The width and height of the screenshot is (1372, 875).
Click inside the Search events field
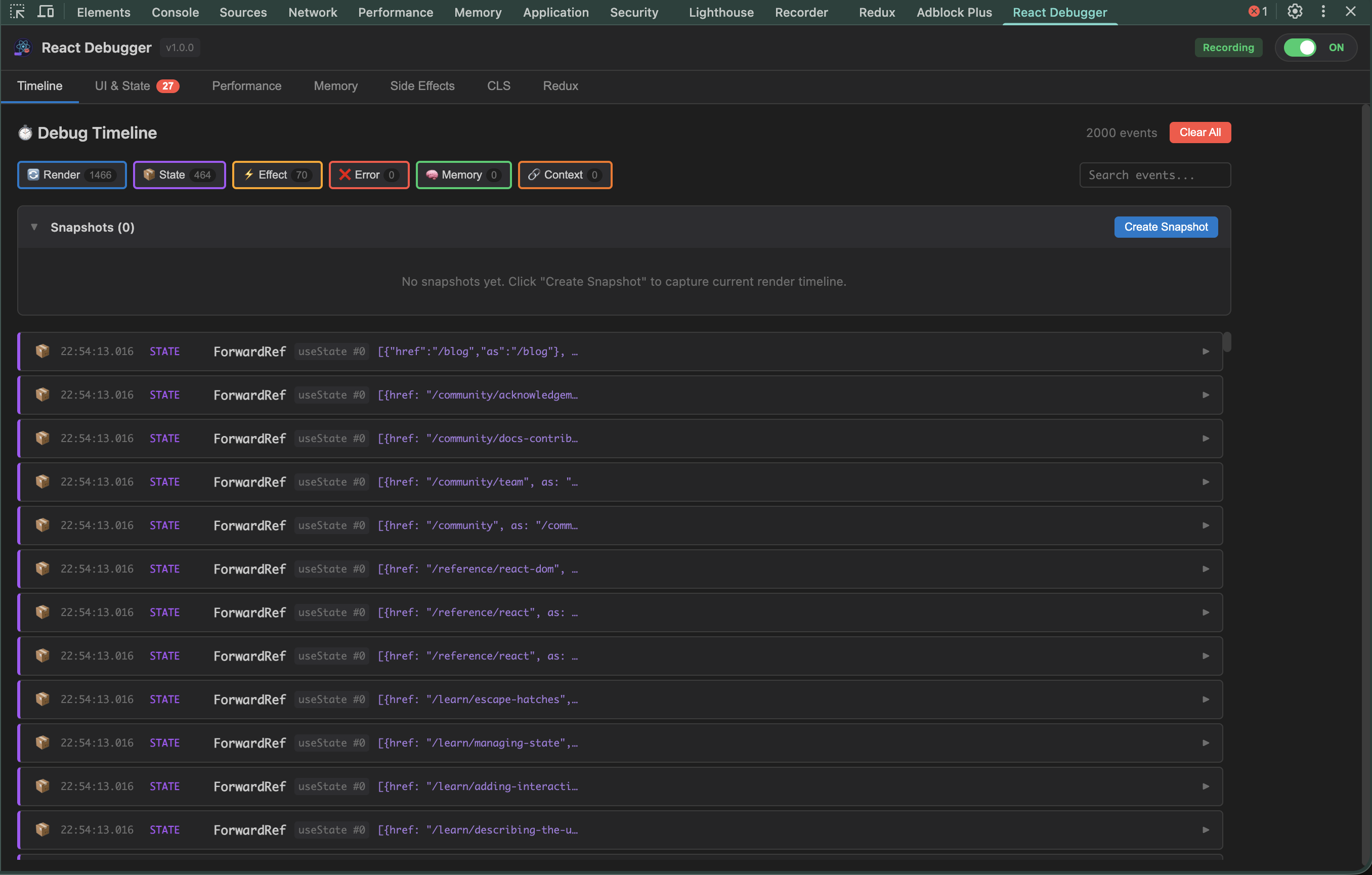pyautogui.click(x=1154, y=175)
